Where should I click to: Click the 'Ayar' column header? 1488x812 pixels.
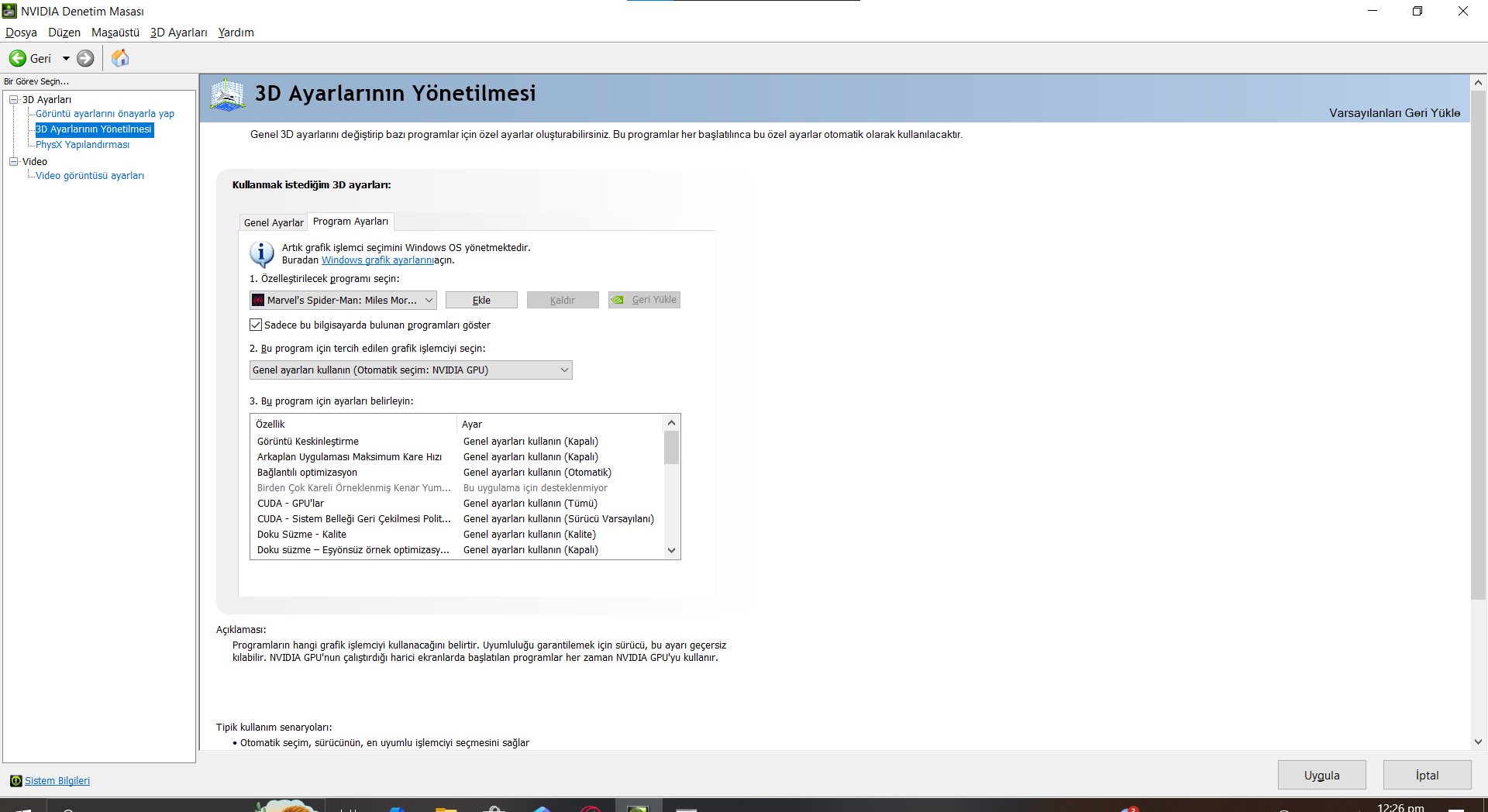pyautogui.click(x=560, y=424)
